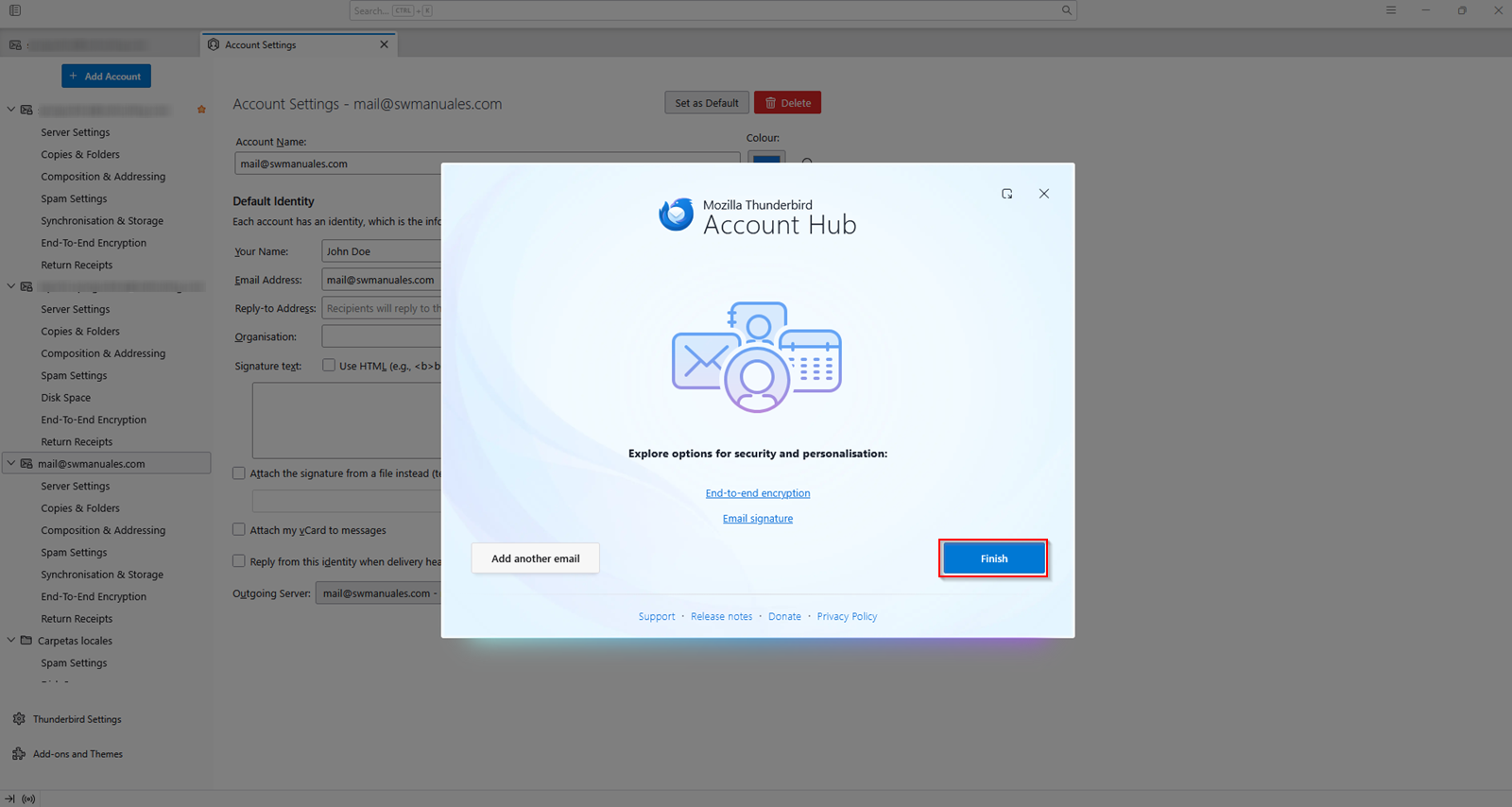Image resolution: width=1512 pixels, height=807 pixels.
Task: Click the magnifier icon in the search bar
Action: click(1066, 10)
